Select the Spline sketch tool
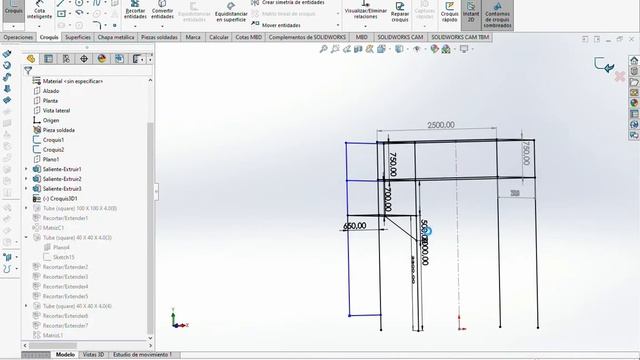This screenshot has height=360, width=640. point(97,3)
